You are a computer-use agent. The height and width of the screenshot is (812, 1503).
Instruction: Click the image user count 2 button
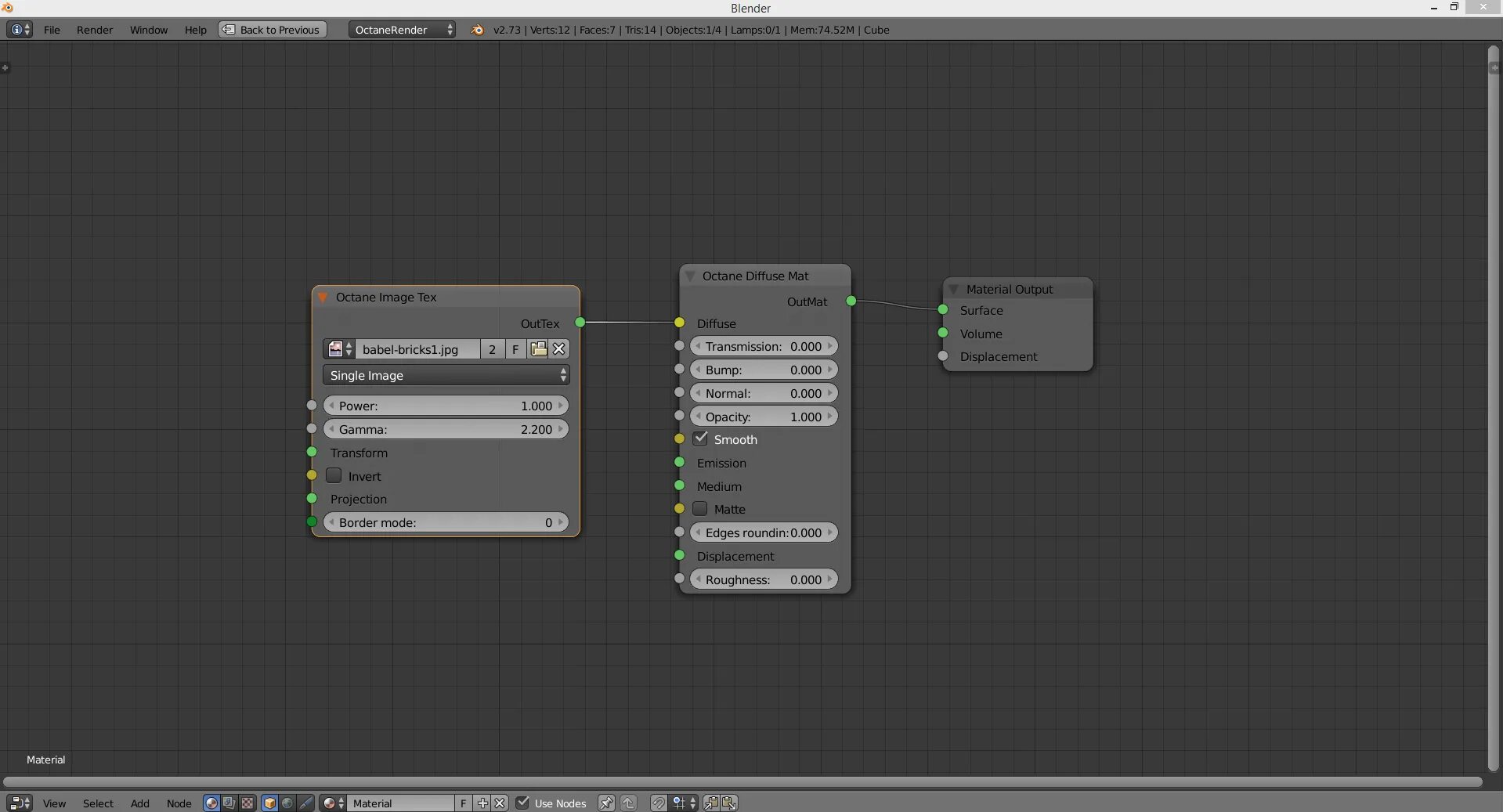[x=492, y=349]
